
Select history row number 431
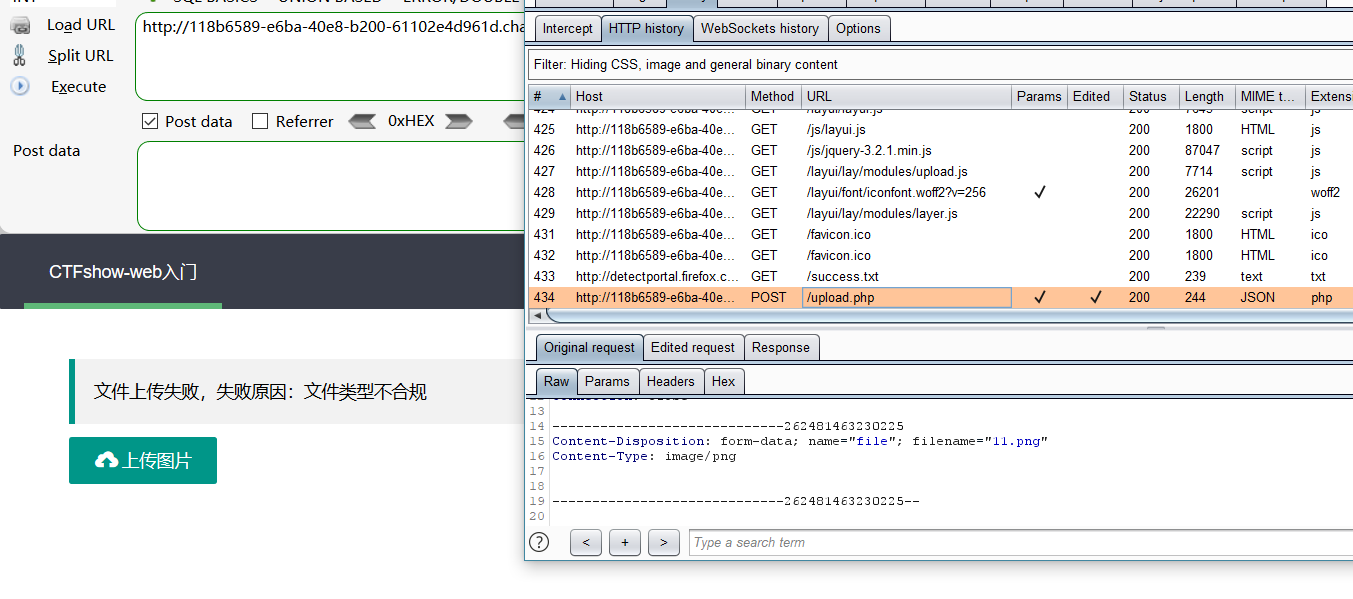(x=940, y=234)
